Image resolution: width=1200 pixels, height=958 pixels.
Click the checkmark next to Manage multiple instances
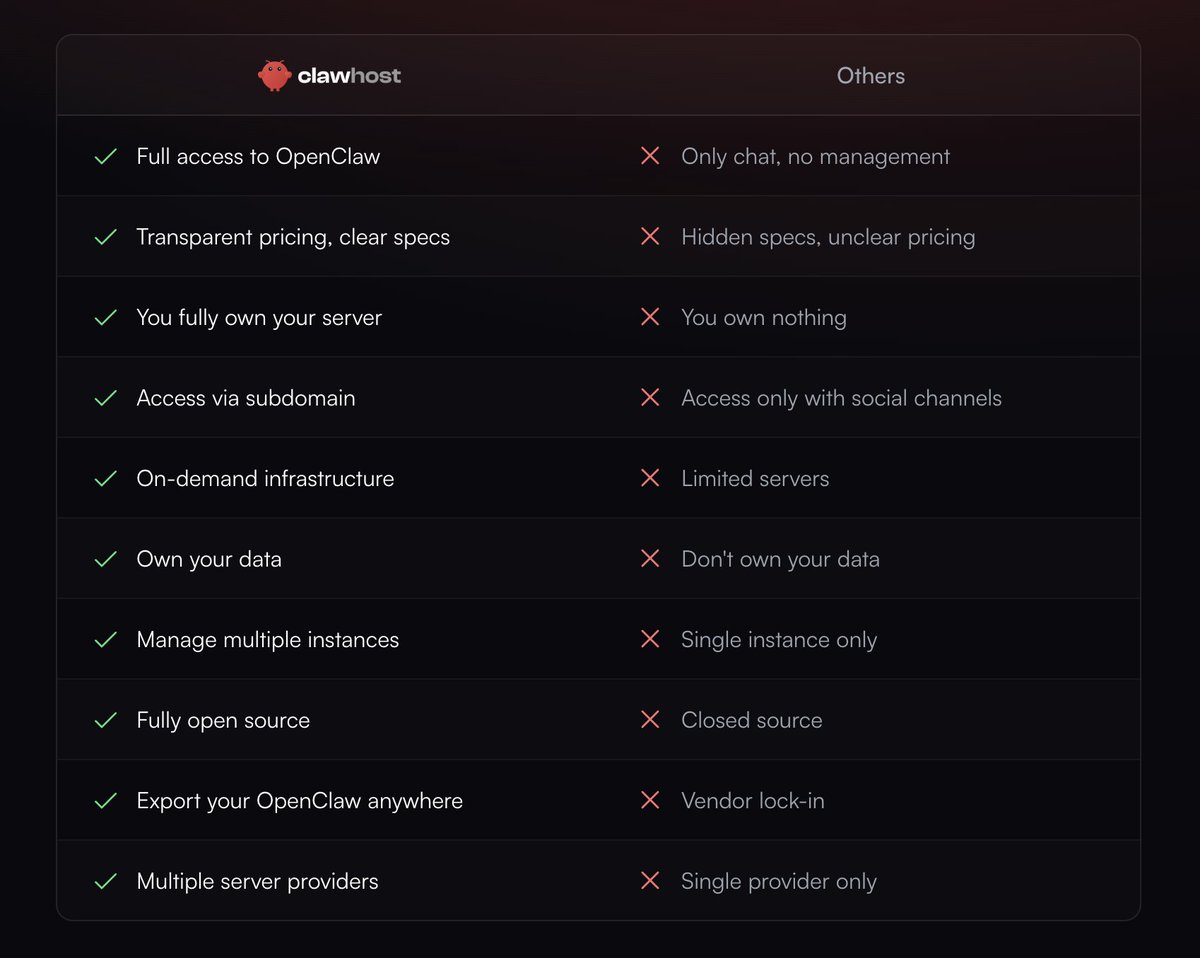click(x=106, y=640)
